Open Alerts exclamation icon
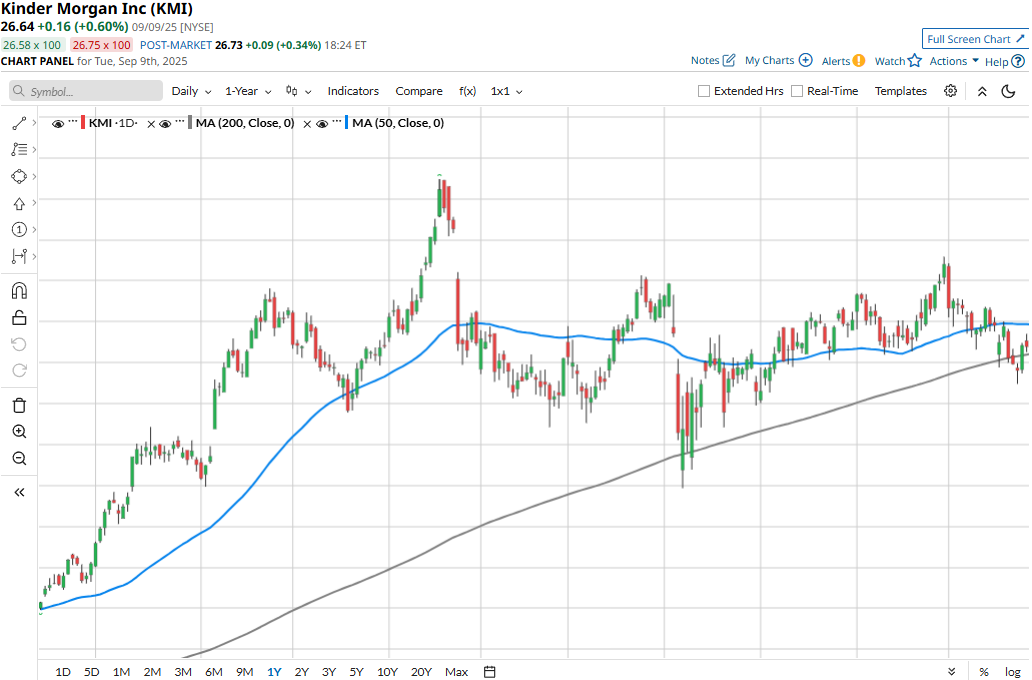The width and height of the screenshot is (1032, 680). 859,61
